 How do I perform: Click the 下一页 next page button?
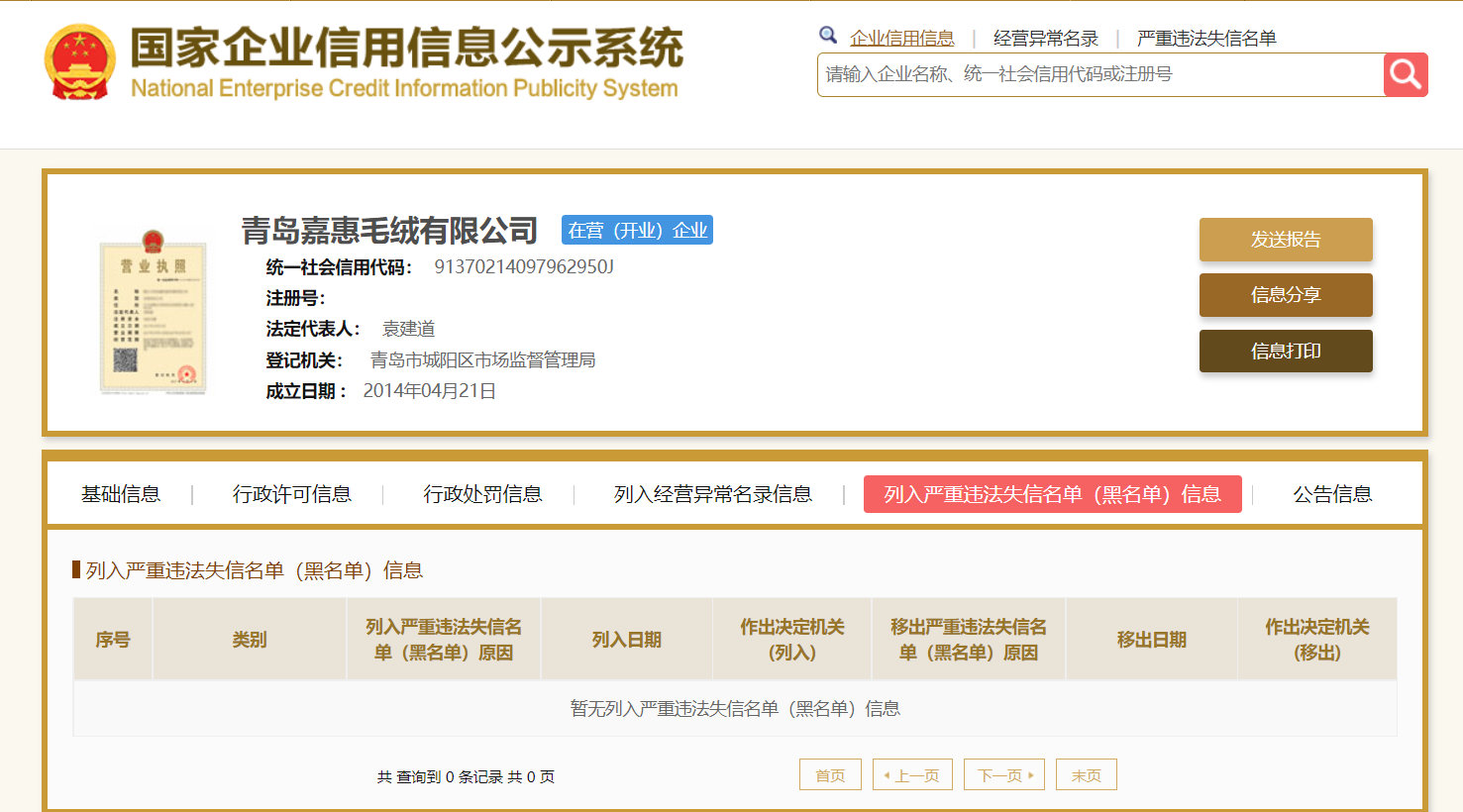[x=1005, y=774]
